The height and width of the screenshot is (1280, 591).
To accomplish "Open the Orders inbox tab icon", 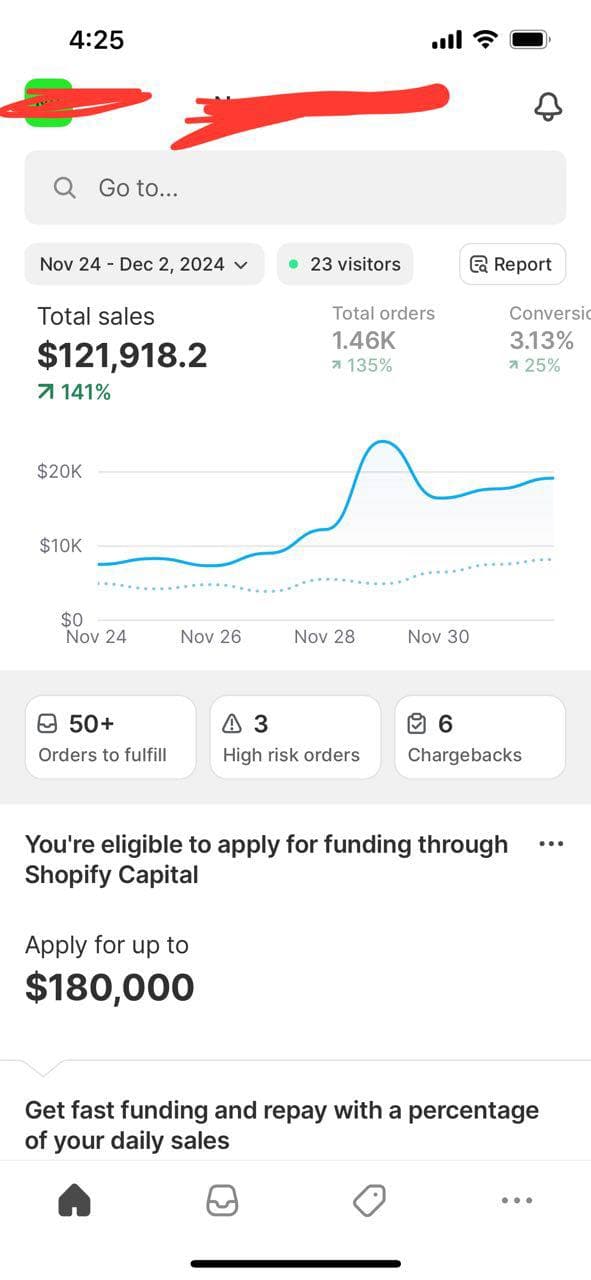I will 222,1200.
